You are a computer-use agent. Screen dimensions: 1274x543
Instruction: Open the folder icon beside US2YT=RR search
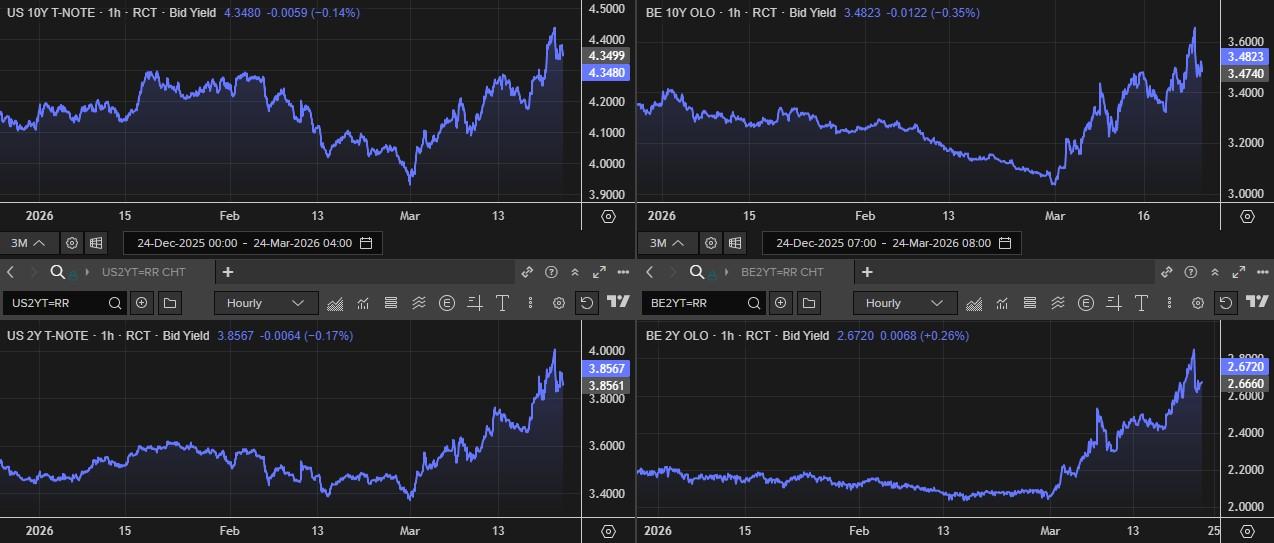click(170, 303)
